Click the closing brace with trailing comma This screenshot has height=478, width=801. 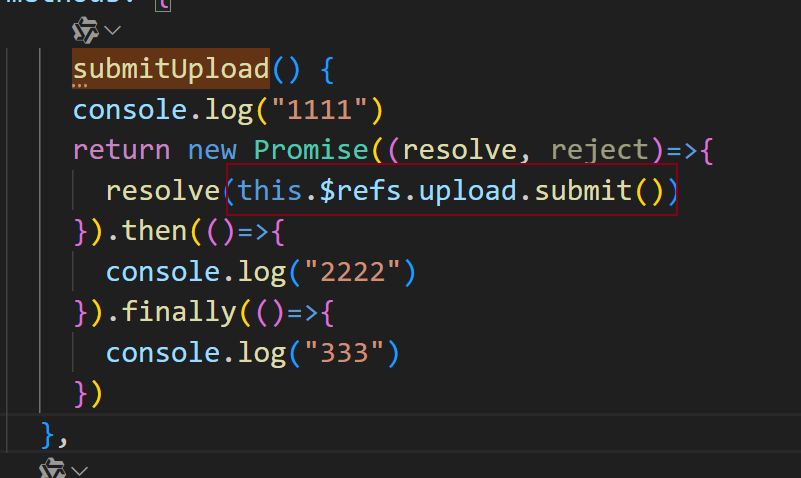[x=54, y=435]
